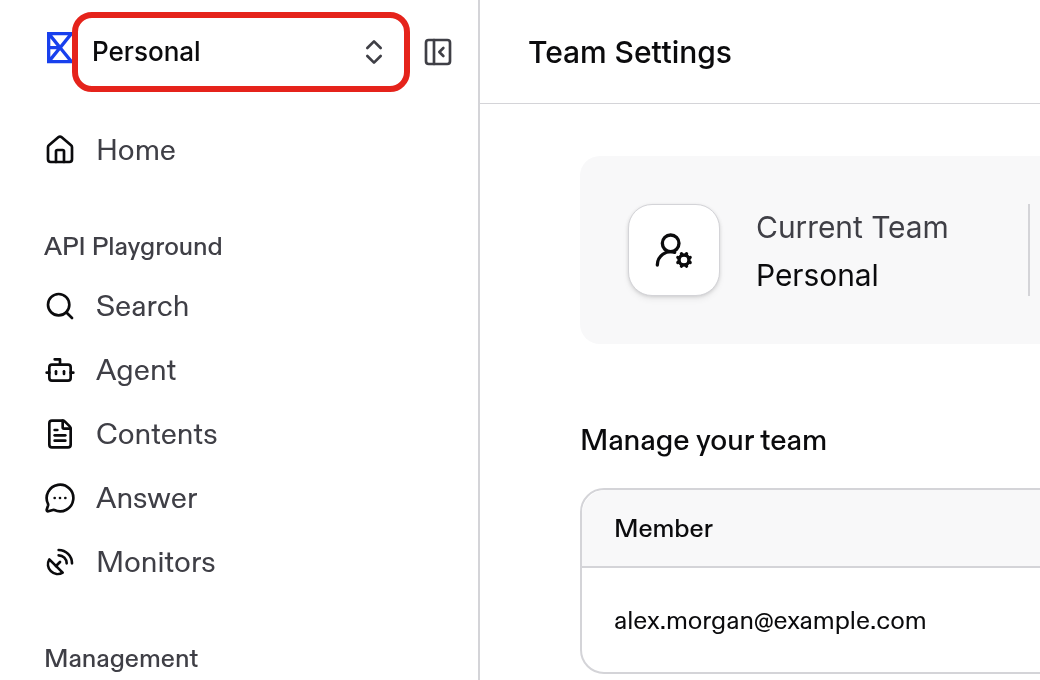Click the 'Manage your team' heading

(703, 441)
